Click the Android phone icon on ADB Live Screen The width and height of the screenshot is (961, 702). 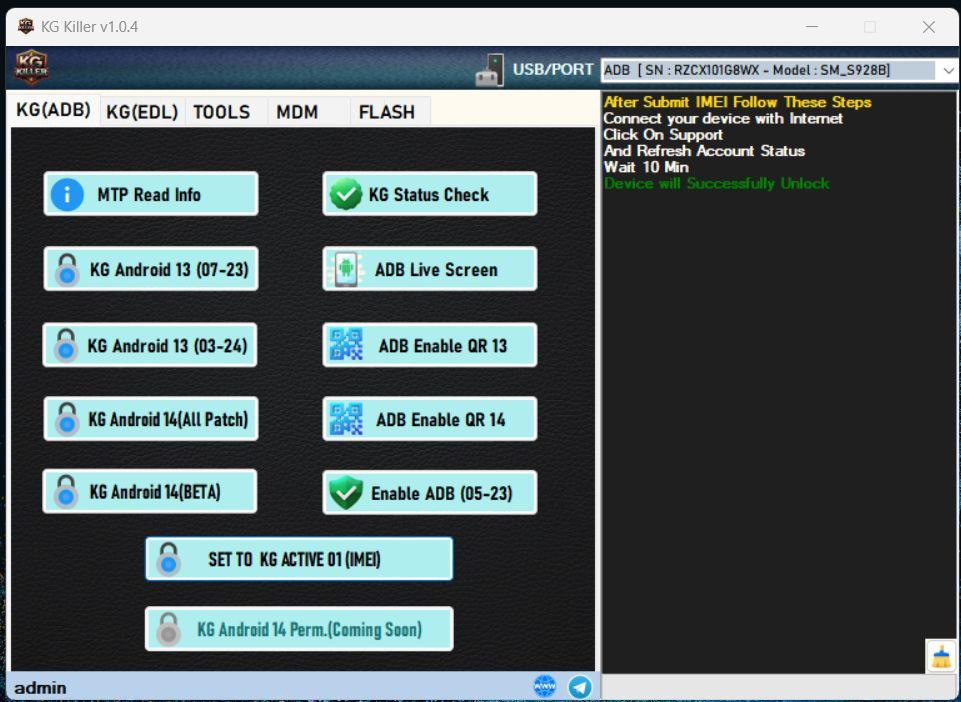pos(346,269)
